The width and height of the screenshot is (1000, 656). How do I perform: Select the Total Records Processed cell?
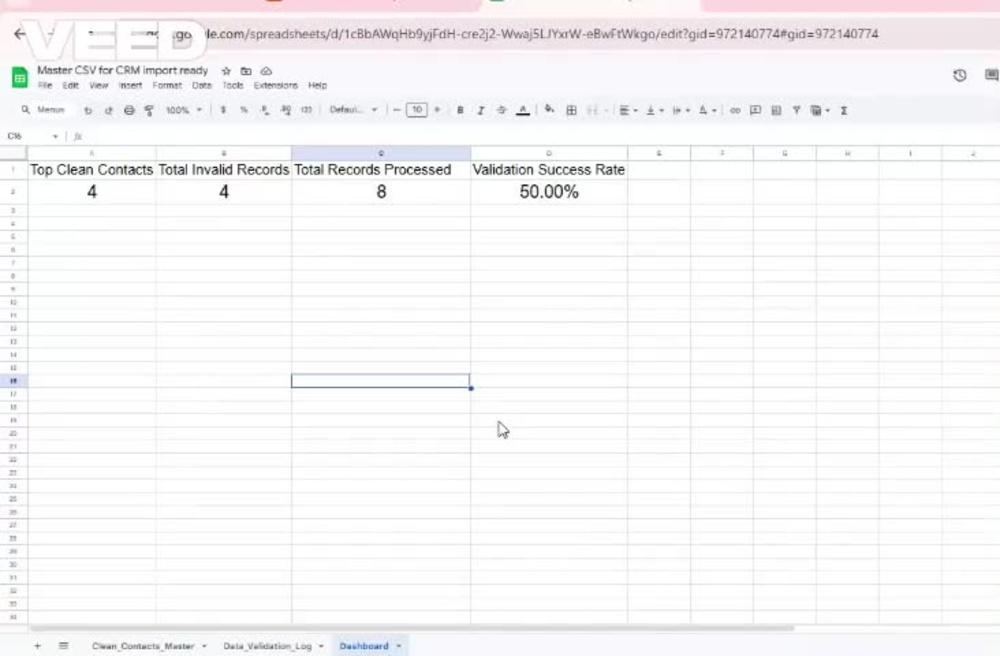[x=381, y=170]
